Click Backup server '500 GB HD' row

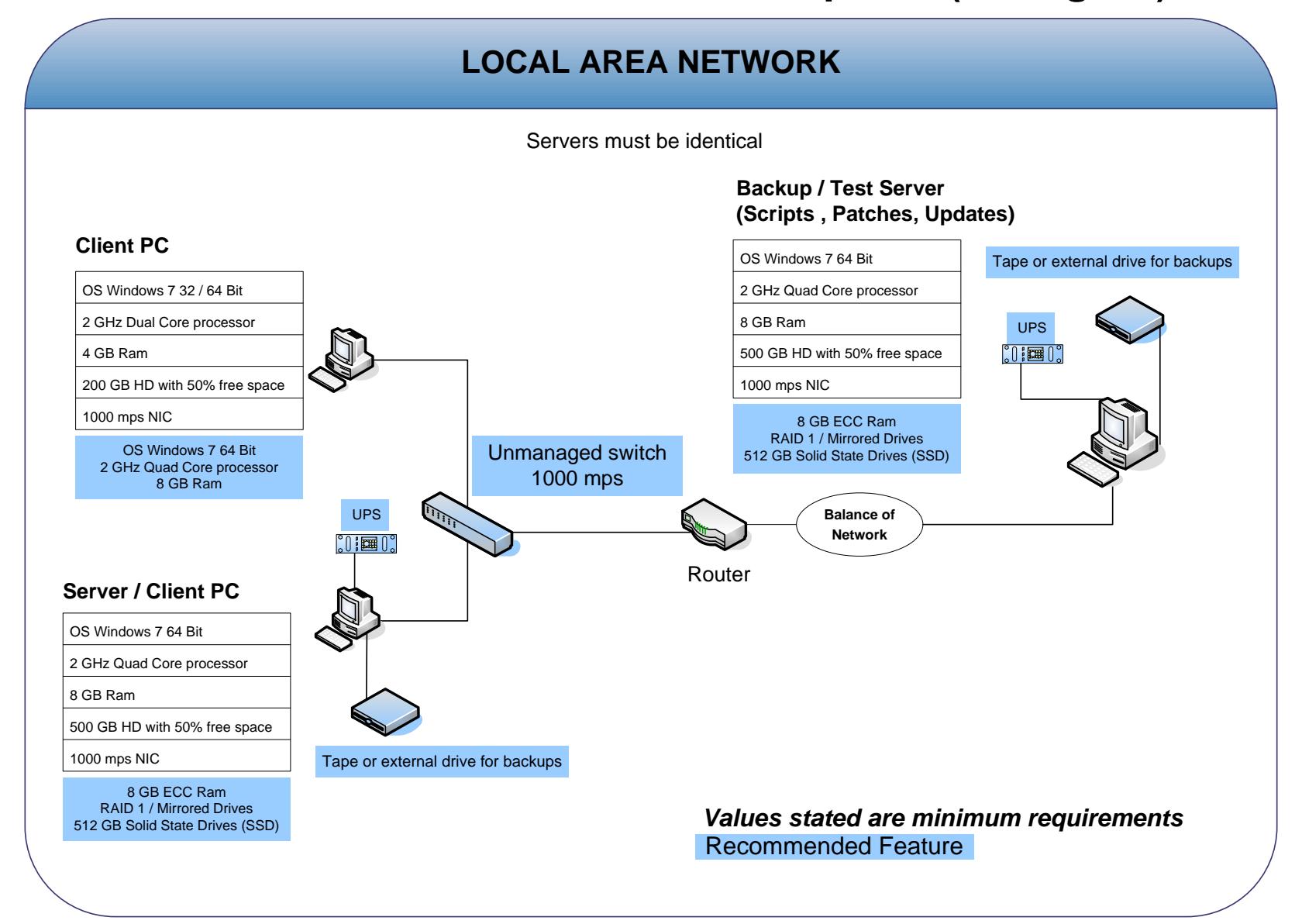[847, 351]
